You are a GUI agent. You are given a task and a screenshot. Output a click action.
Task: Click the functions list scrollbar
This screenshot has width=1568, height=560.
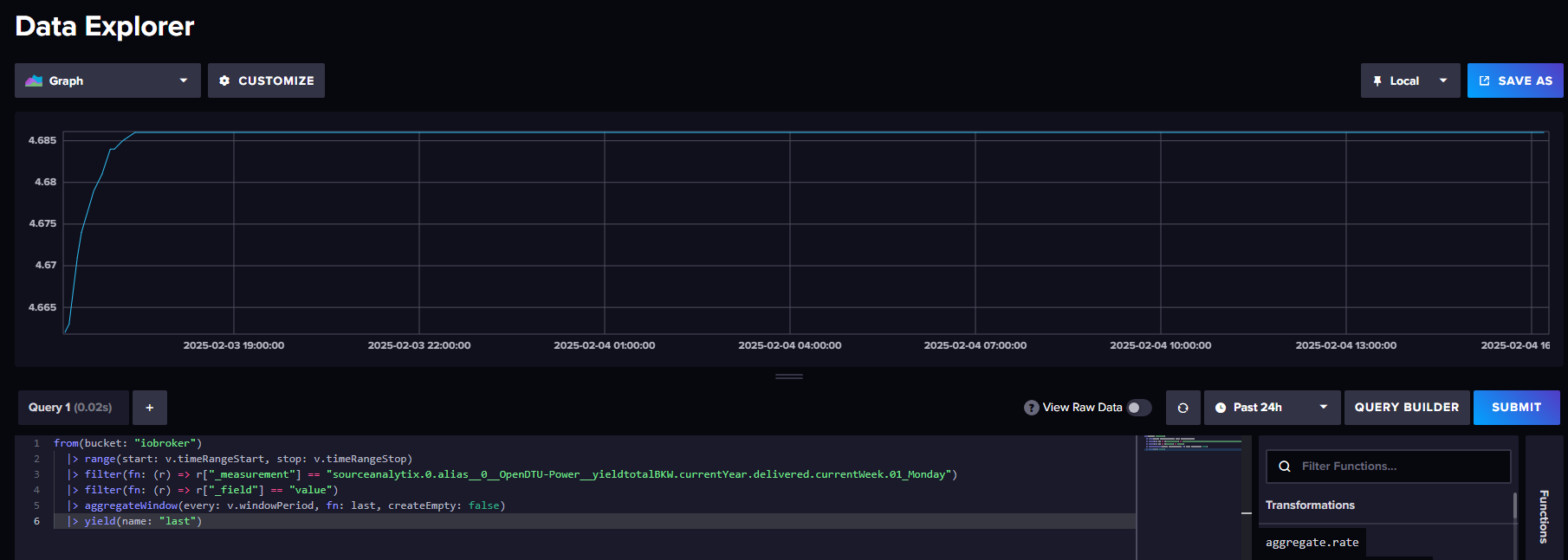tap(1515, 506)
